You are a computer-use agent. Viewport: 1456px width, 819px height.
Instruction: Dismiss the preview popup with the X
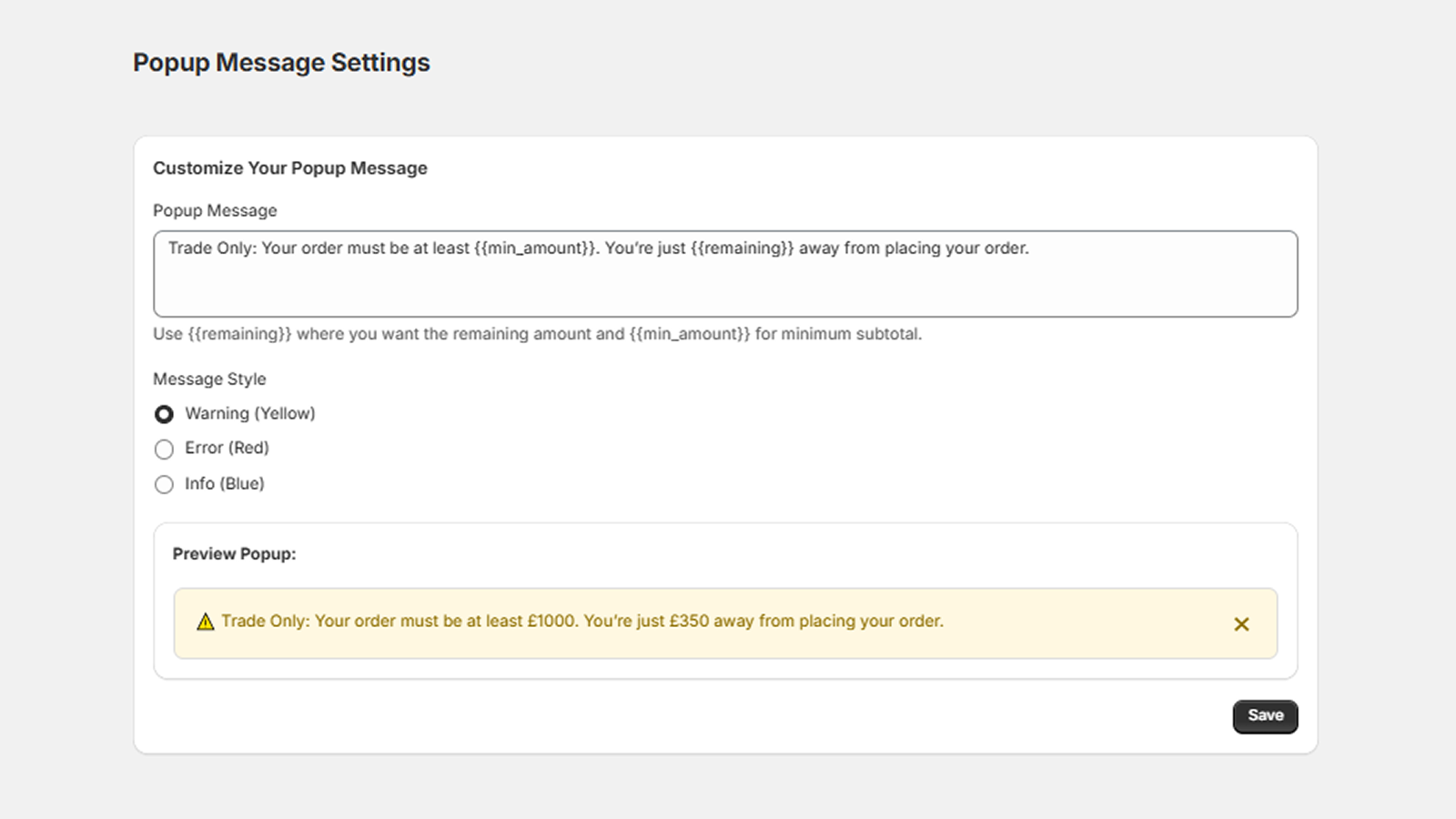pos(1241,624)
